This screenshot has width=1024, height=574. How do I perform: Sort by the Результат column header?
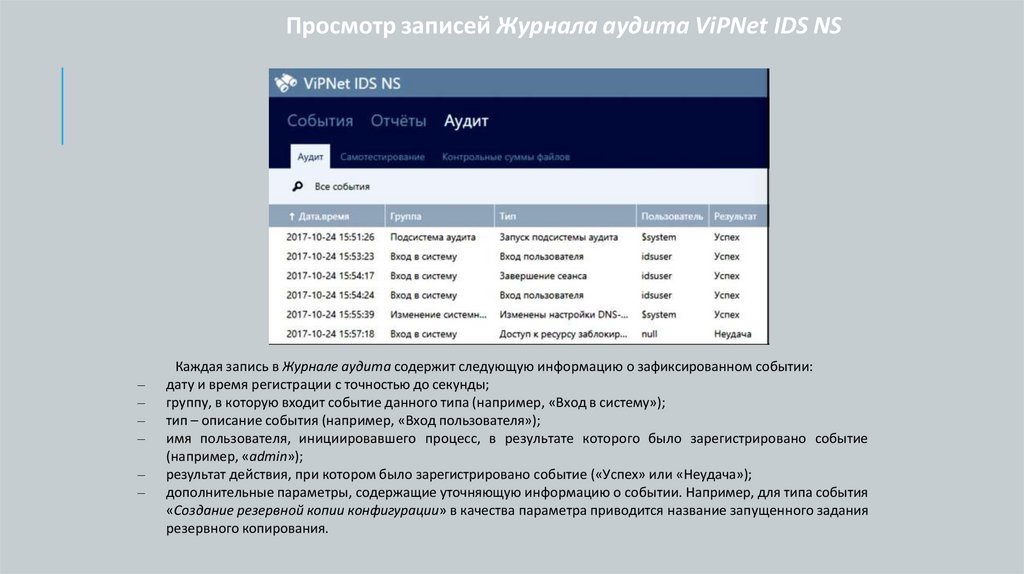[739, 216]
